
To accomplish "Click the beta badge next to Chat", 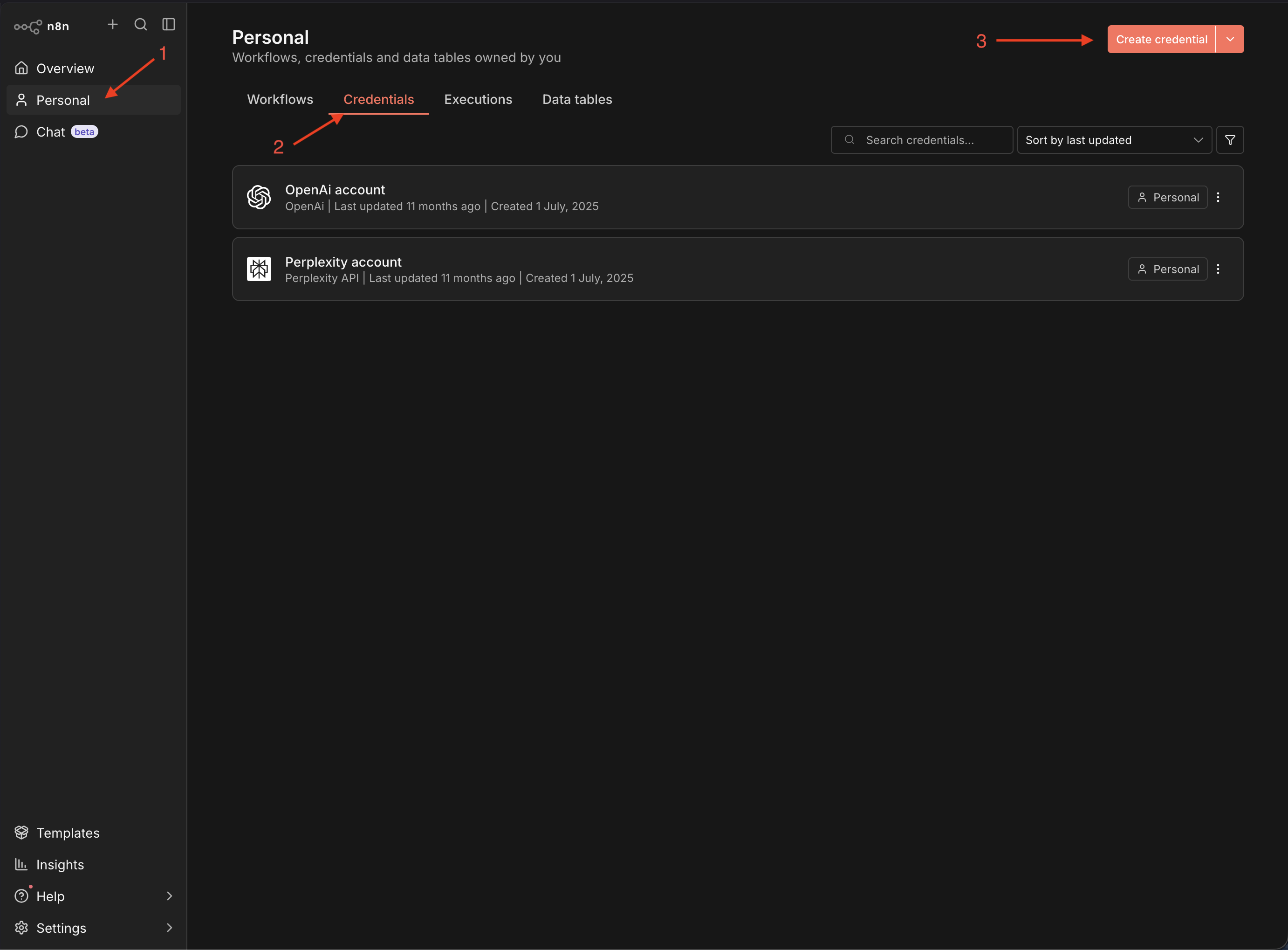I will coord(84,132).
